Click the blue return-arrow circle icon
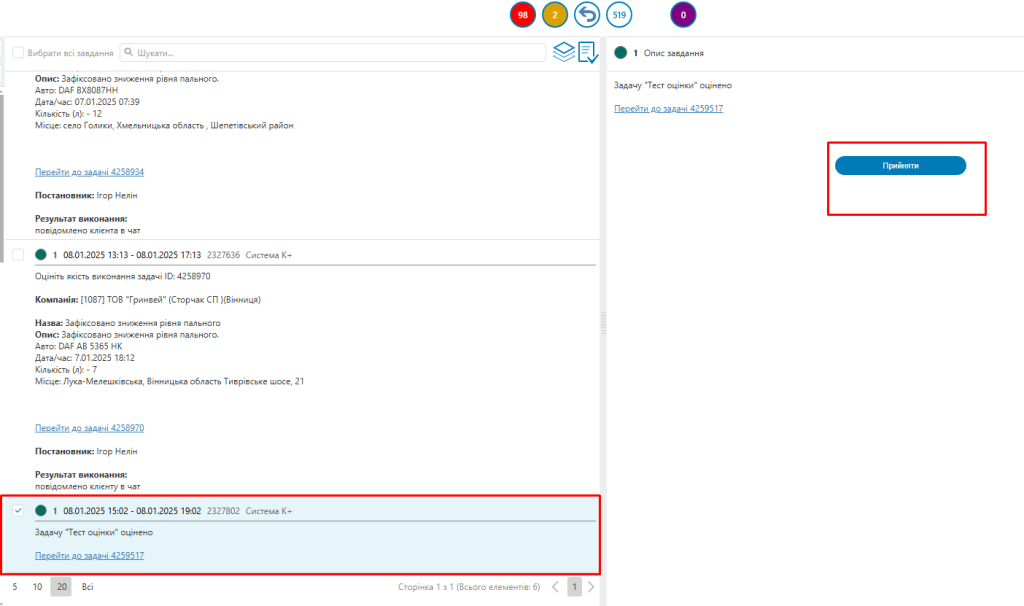Viewport: 1024px width, 606px height. point(586,15)
